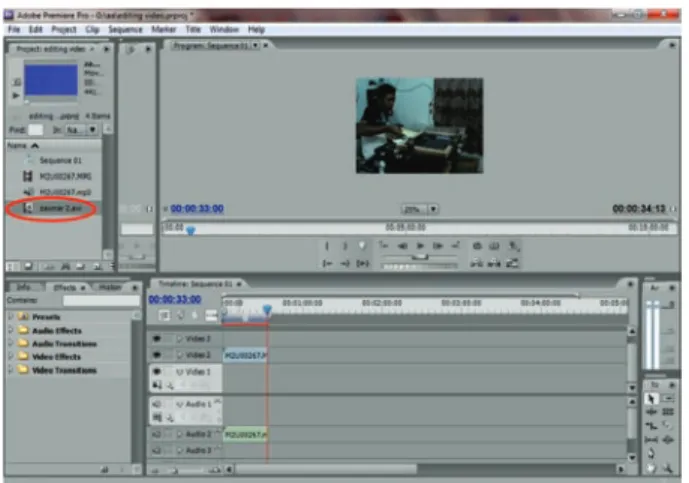Expand the Presets folder
The width and height of the screenshot is (689, 483).
(11, 316)
